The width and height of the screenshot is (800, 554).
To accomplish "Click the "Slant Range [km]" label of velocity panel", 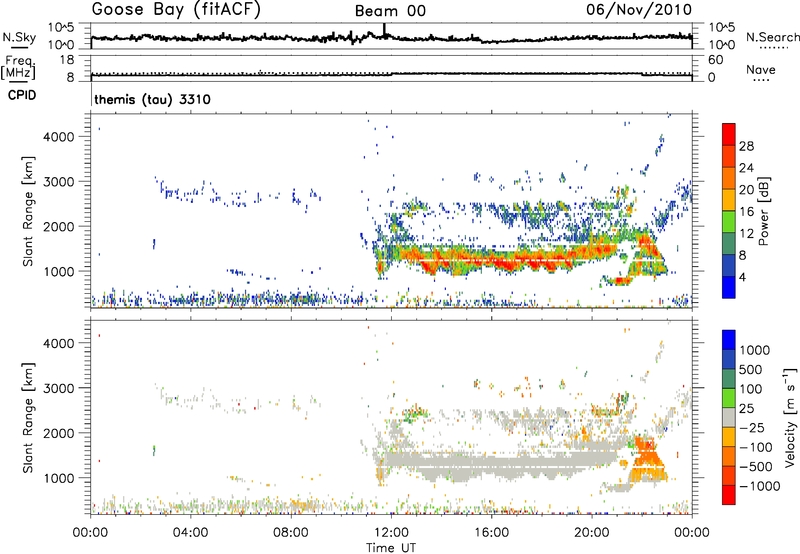I will point(28,417).
